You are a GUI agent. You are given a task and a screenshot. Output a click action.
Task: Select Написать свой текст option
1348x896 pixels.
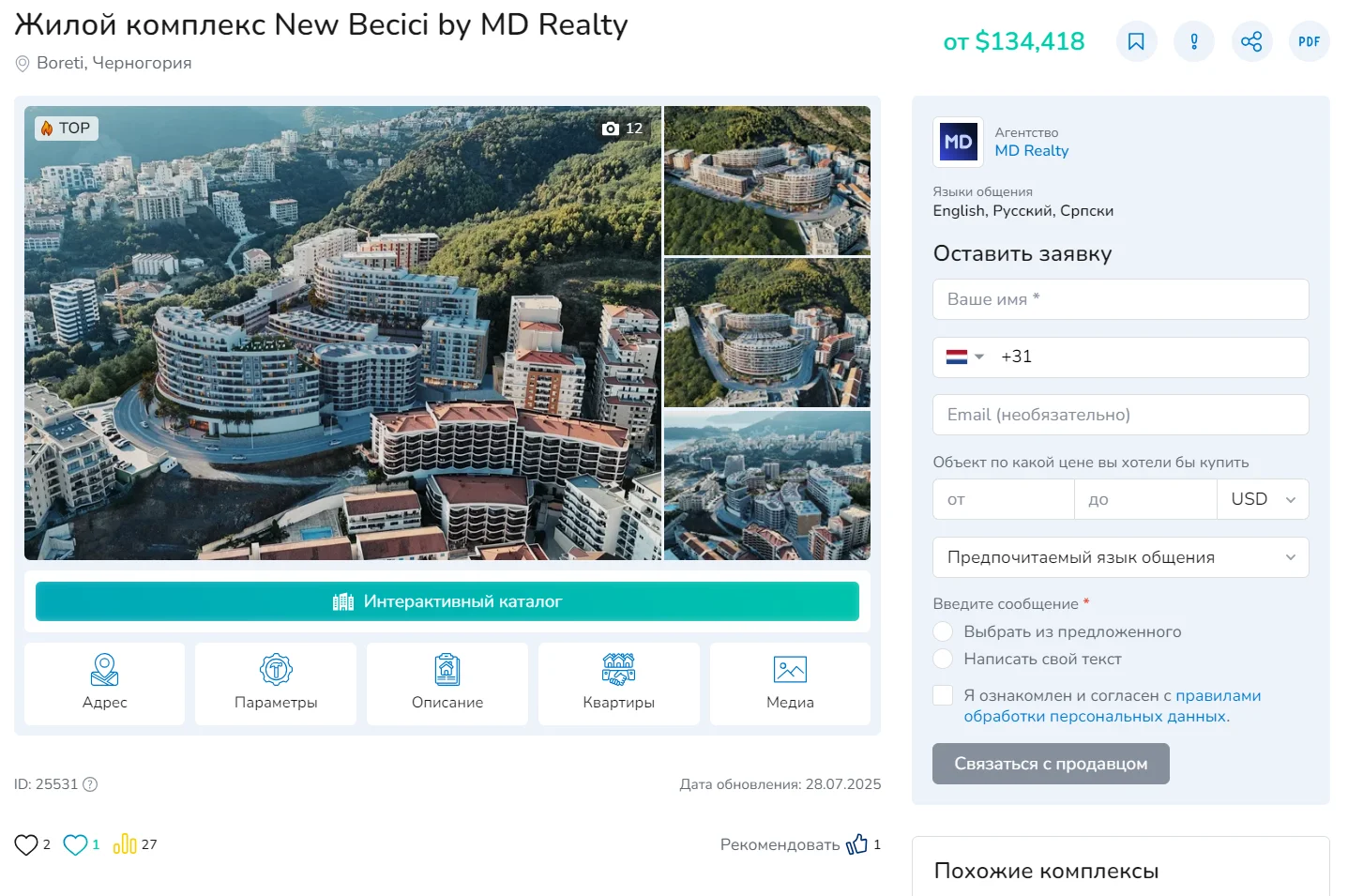click(x=943, y=659)
